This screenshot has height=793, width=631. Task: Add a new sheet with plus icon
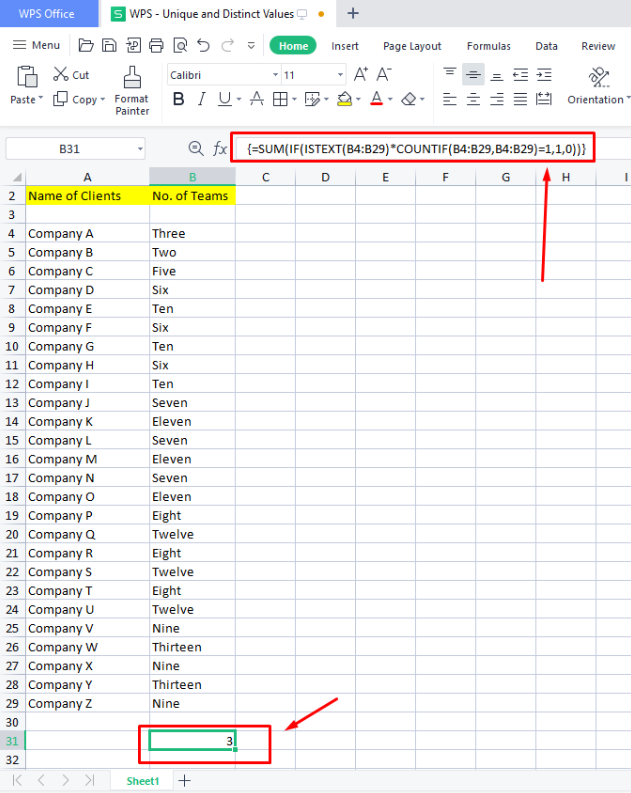point(184,780)
